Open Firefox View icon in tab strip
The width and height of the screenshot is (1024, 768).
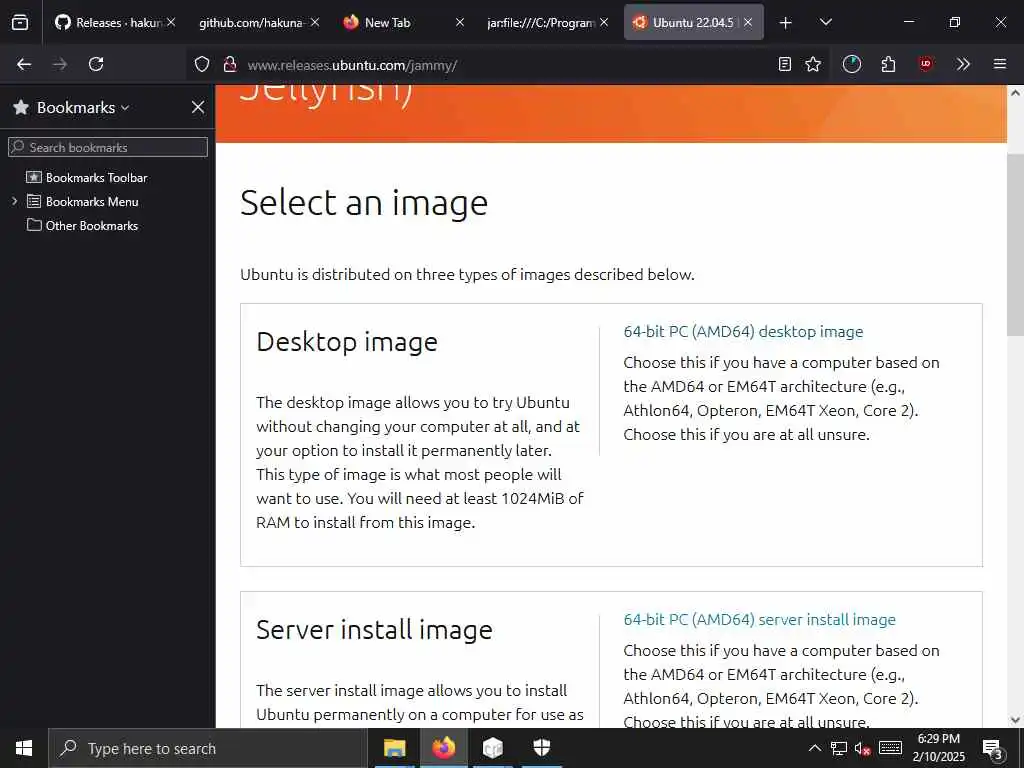(20, 22)
